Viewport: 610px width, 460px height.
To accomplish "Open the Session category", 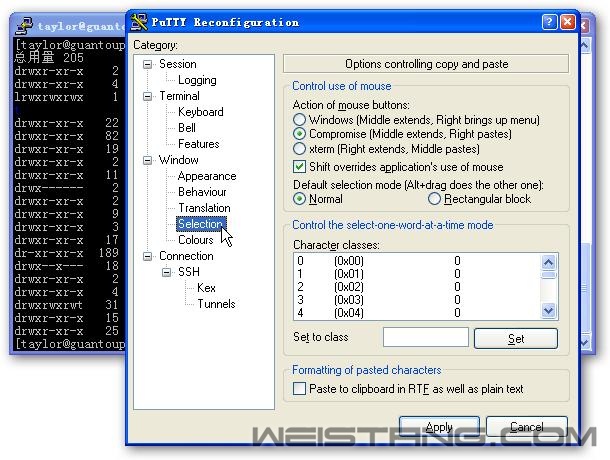I will pos(177,64).
